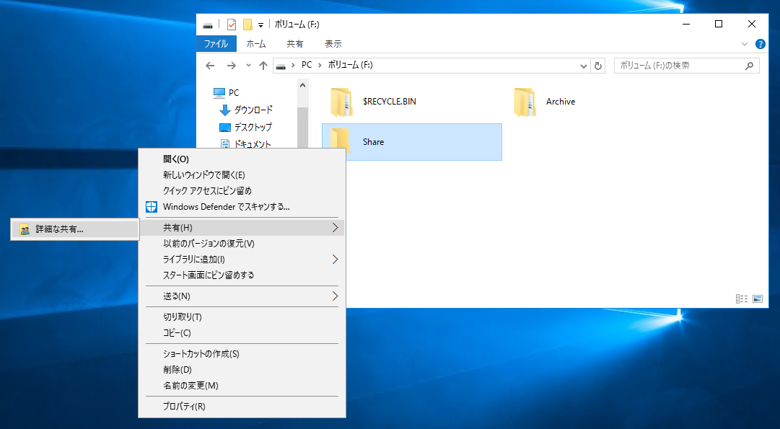Viewport: 780px width, 429px height.
Task: Choose 削除(D) in context menu
Action: 242,370
